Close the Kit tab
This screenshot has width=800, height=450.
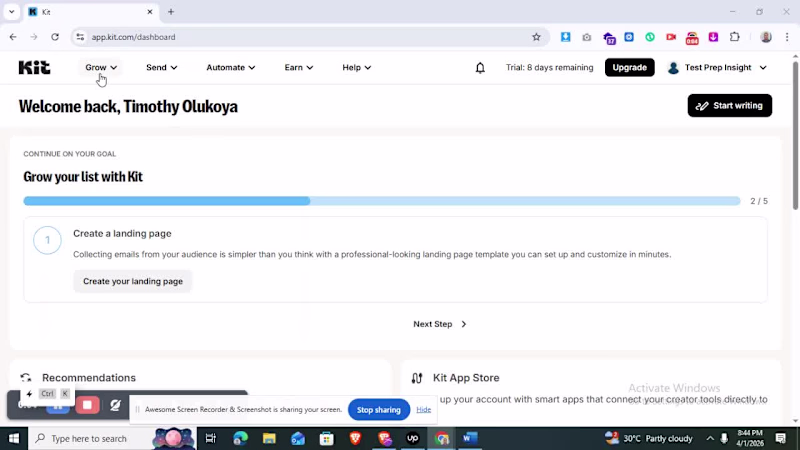tap(150, 12)
